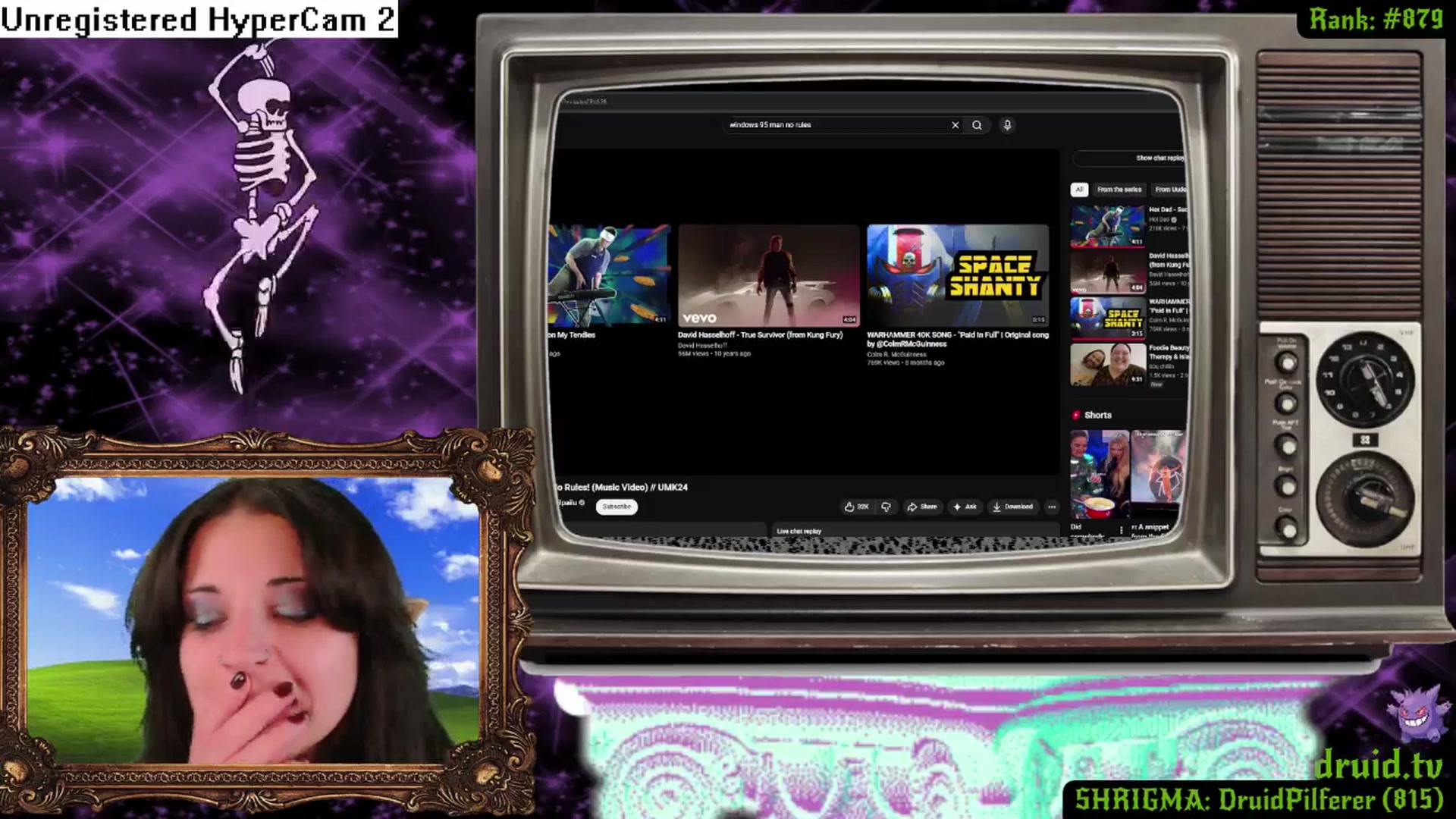
Task: Subscribe to the channel
Action: [617, 507]
